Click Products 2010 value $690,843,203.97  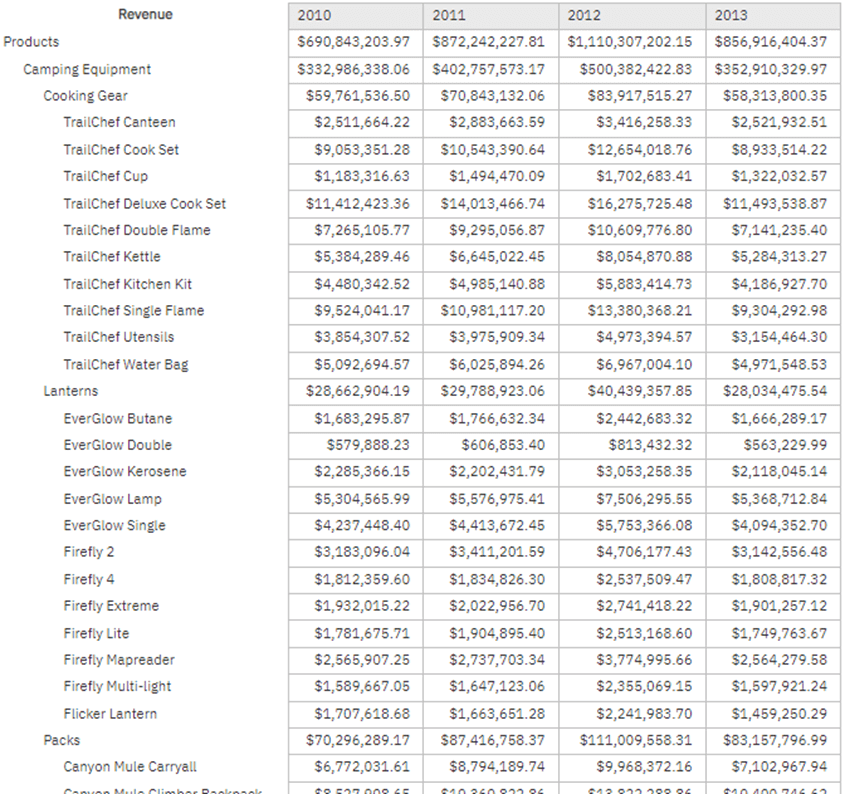click(354, 42)
